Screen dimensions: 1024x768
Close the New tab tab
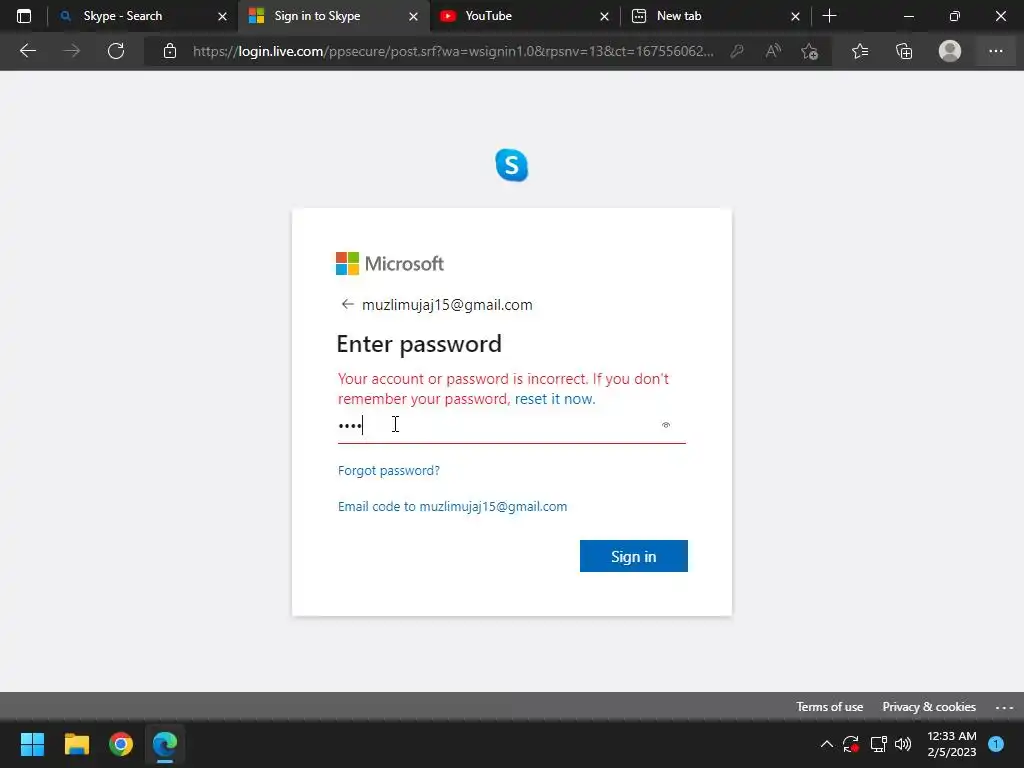[795, 16]
